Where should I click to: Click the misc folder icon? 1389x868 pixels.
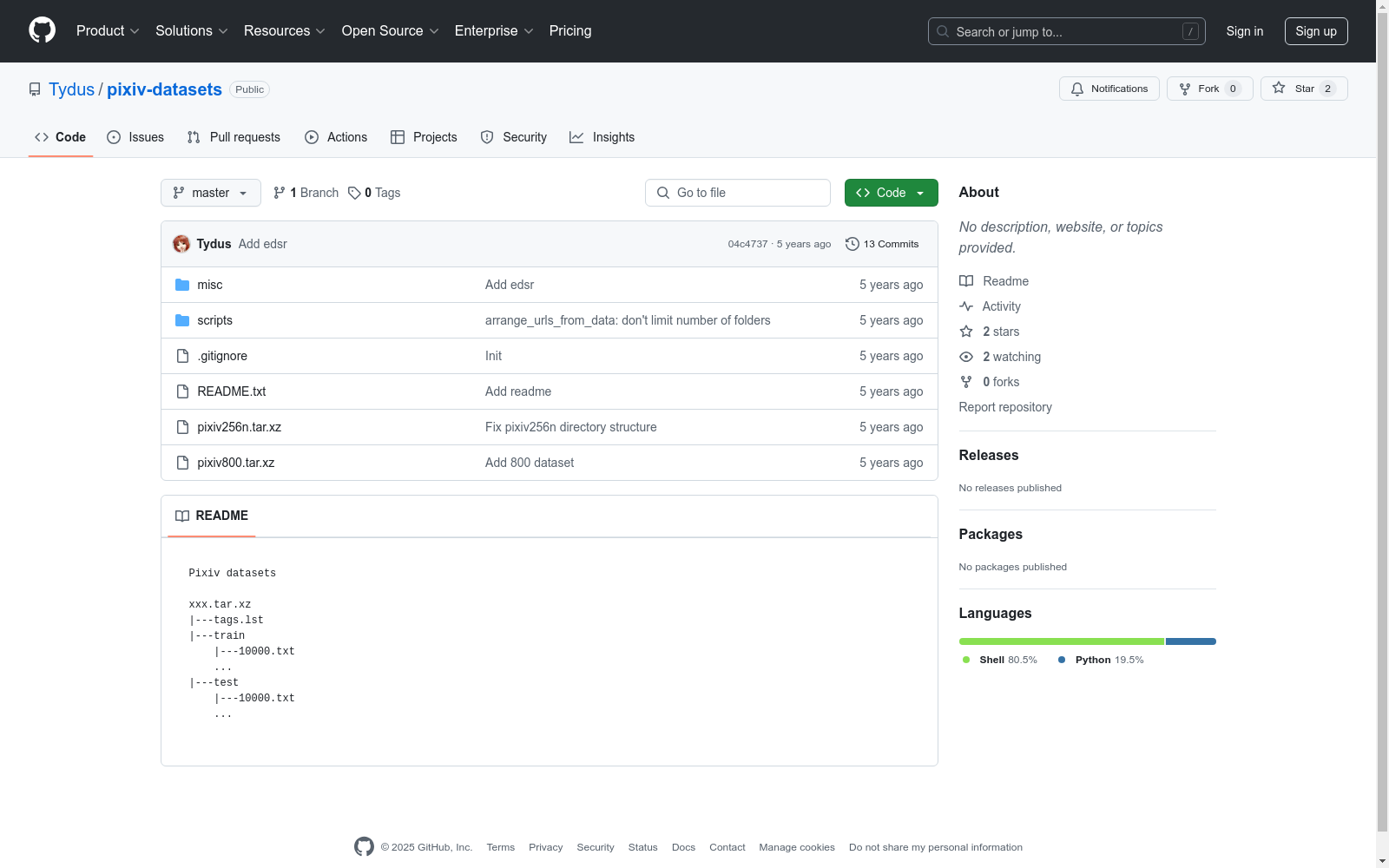pos(182,285)
